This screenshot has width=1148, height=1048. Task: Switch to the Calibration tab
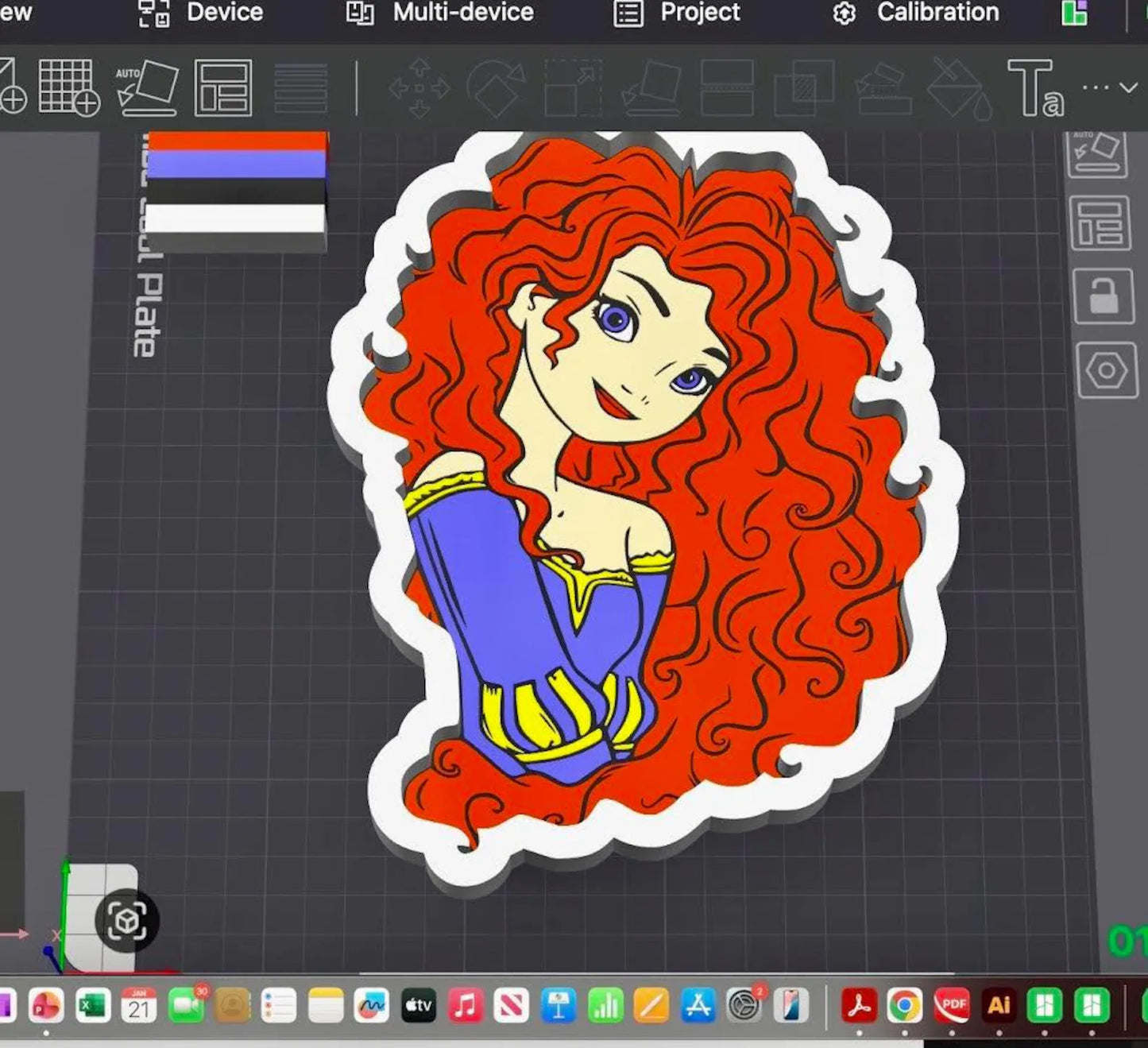(x=915, y=13)
